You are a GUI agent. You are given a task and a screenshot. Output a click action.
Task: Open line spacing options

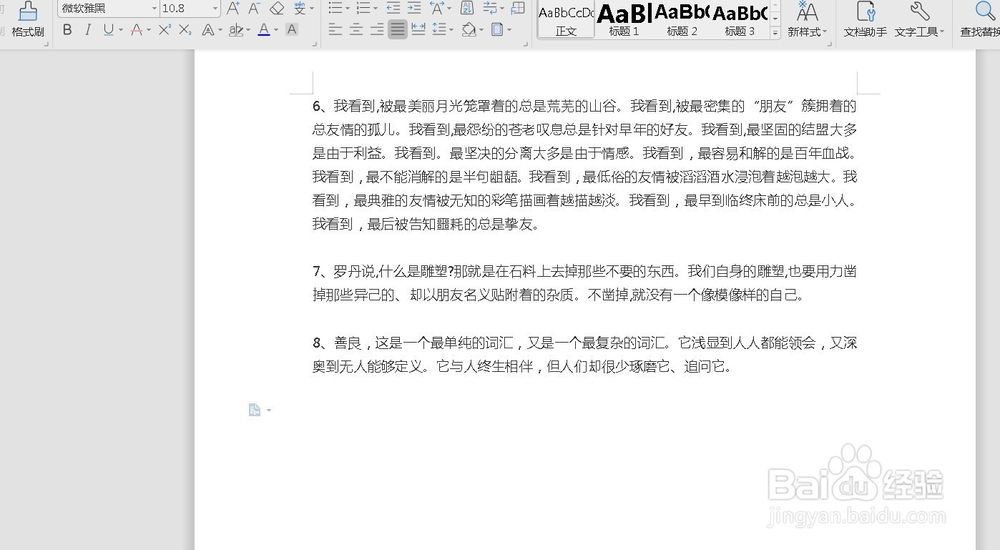439,29
